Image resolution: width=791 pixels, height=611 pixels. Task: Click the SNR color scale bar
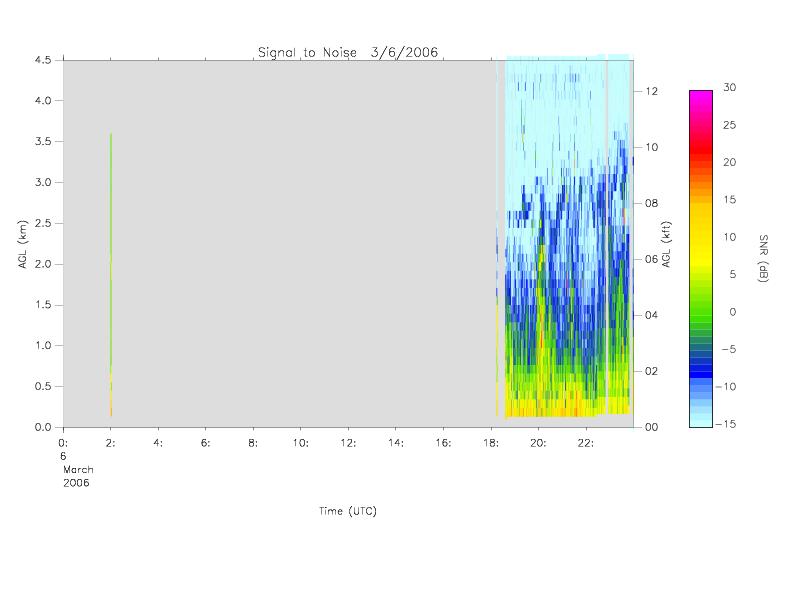click(701, 259)
